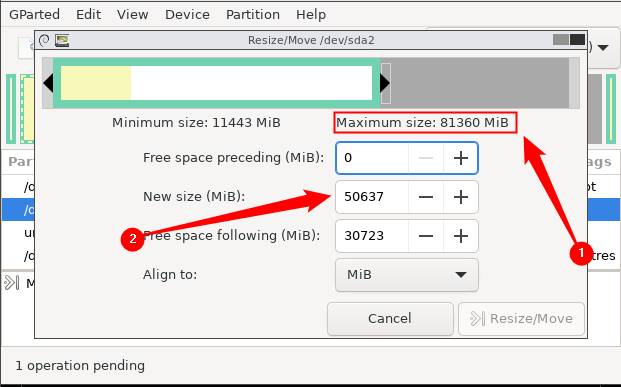Viewport: 621px width, 387px height.
Task: Click the white free area inside partition bar
Action: coord(251,83)
